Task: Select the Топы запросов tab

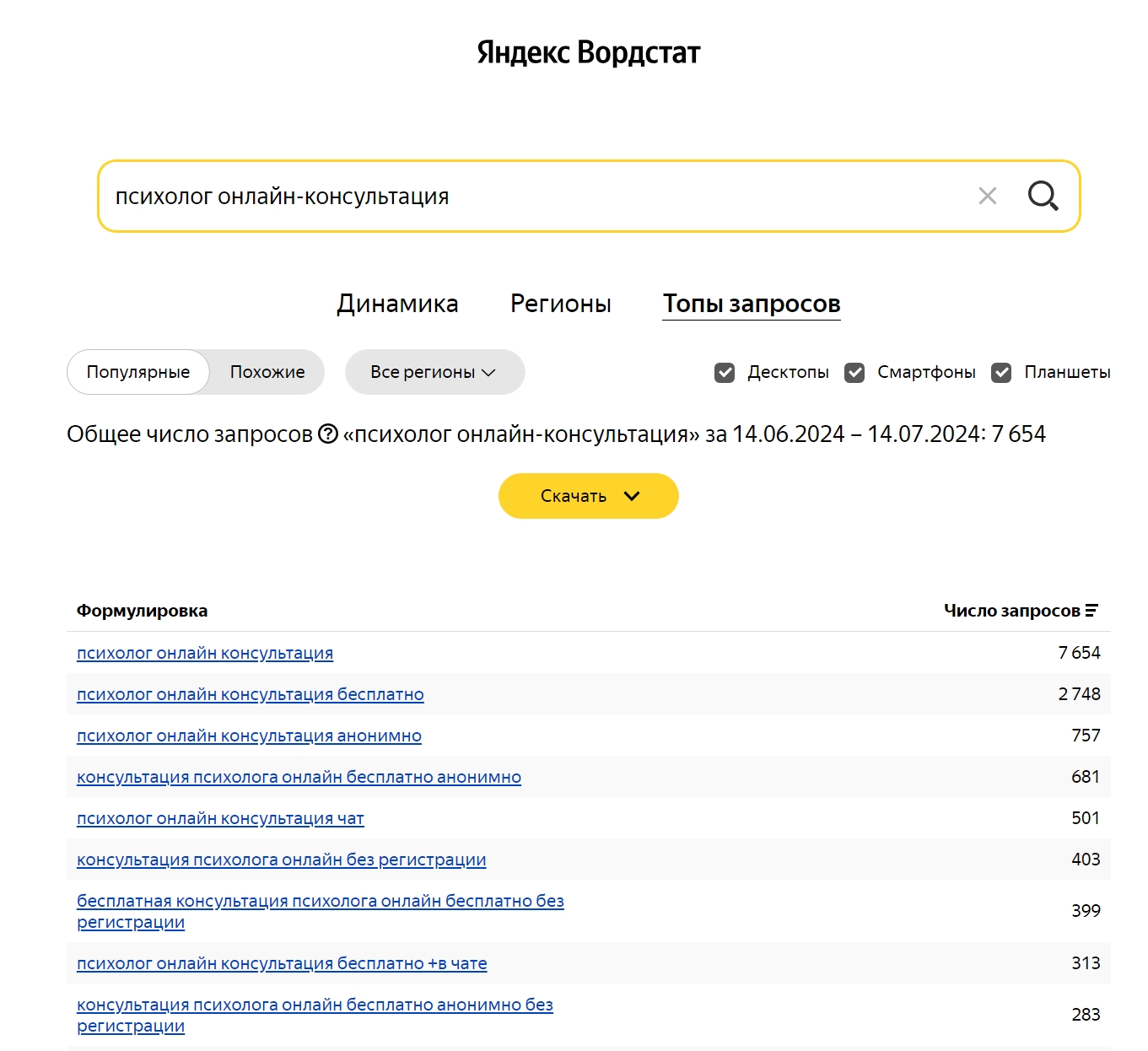Action: (752, 304)
